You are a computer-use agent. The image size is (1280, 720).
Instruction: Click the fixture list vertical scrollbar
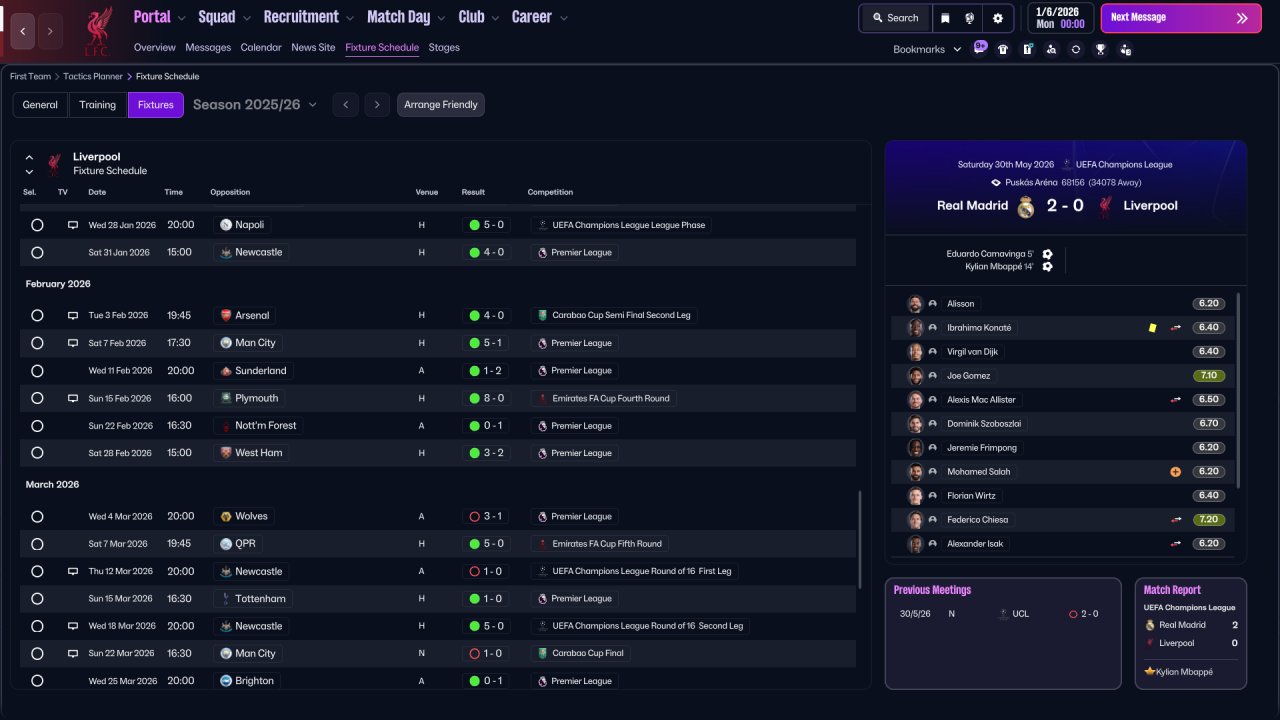(859, 540)
